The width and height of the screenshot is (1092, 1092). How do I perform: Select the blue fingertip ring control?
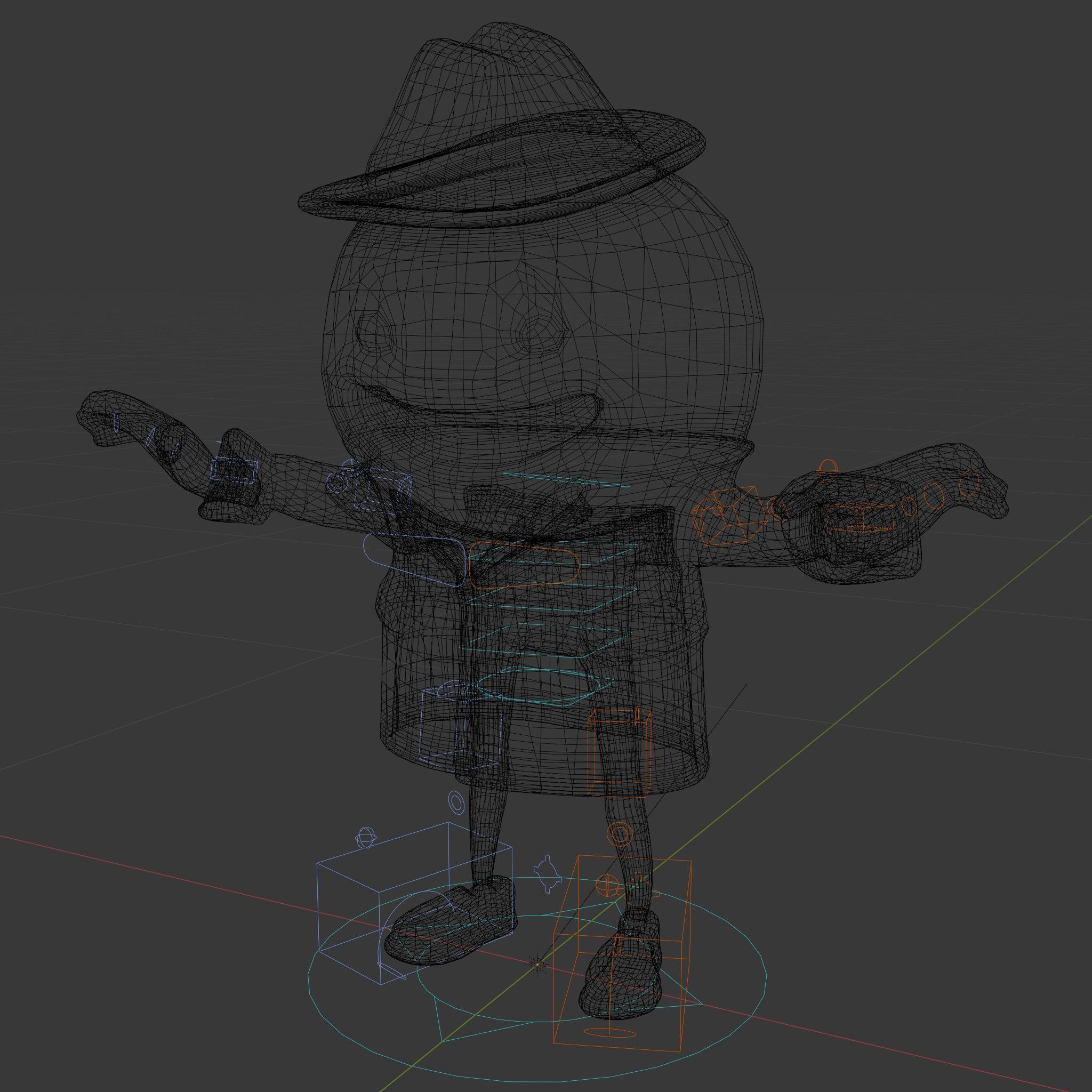(116, 422)
